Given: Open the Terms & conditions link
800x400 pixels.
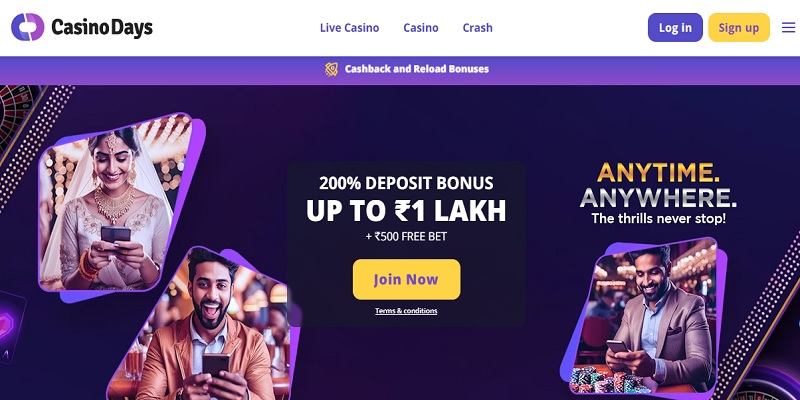Looking at the screenshot, I should pyautogui.click(x=406, y=311).
